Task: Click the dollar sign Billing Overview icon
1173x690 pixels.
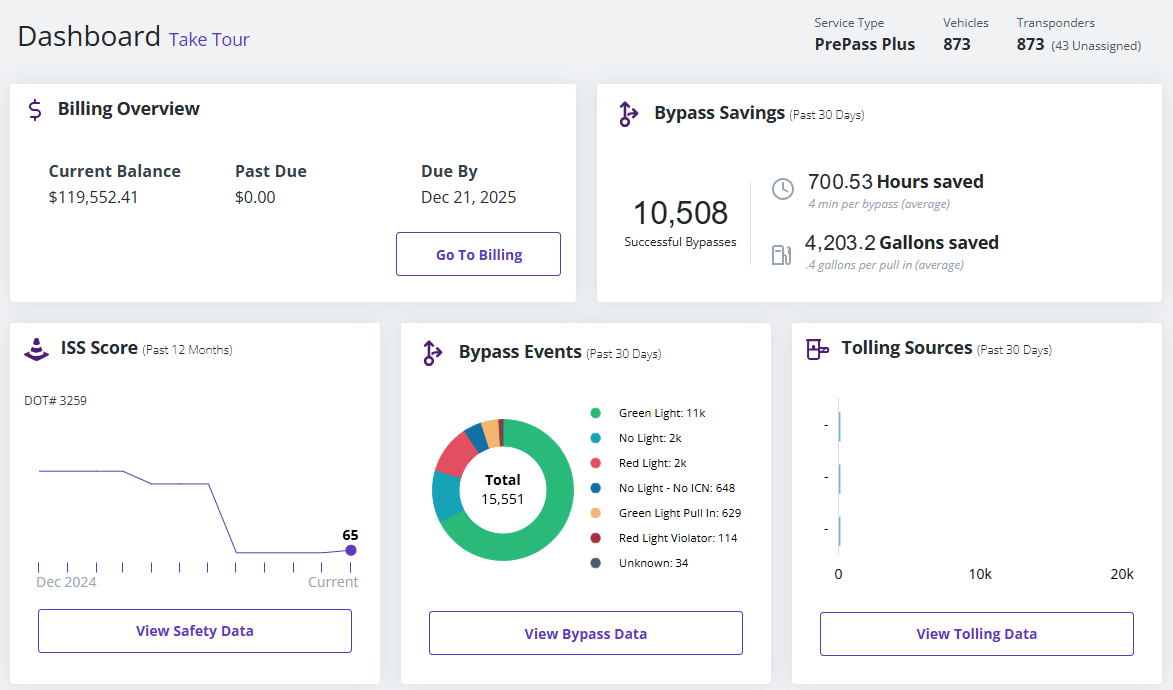Action: click(35, 110)
